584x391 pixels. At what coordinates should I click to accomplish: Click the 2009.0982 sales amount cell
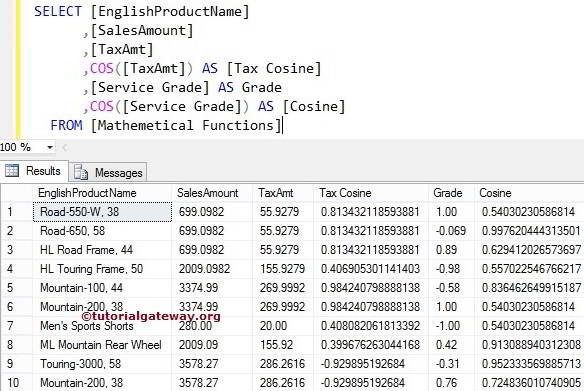tap(212, 269)
